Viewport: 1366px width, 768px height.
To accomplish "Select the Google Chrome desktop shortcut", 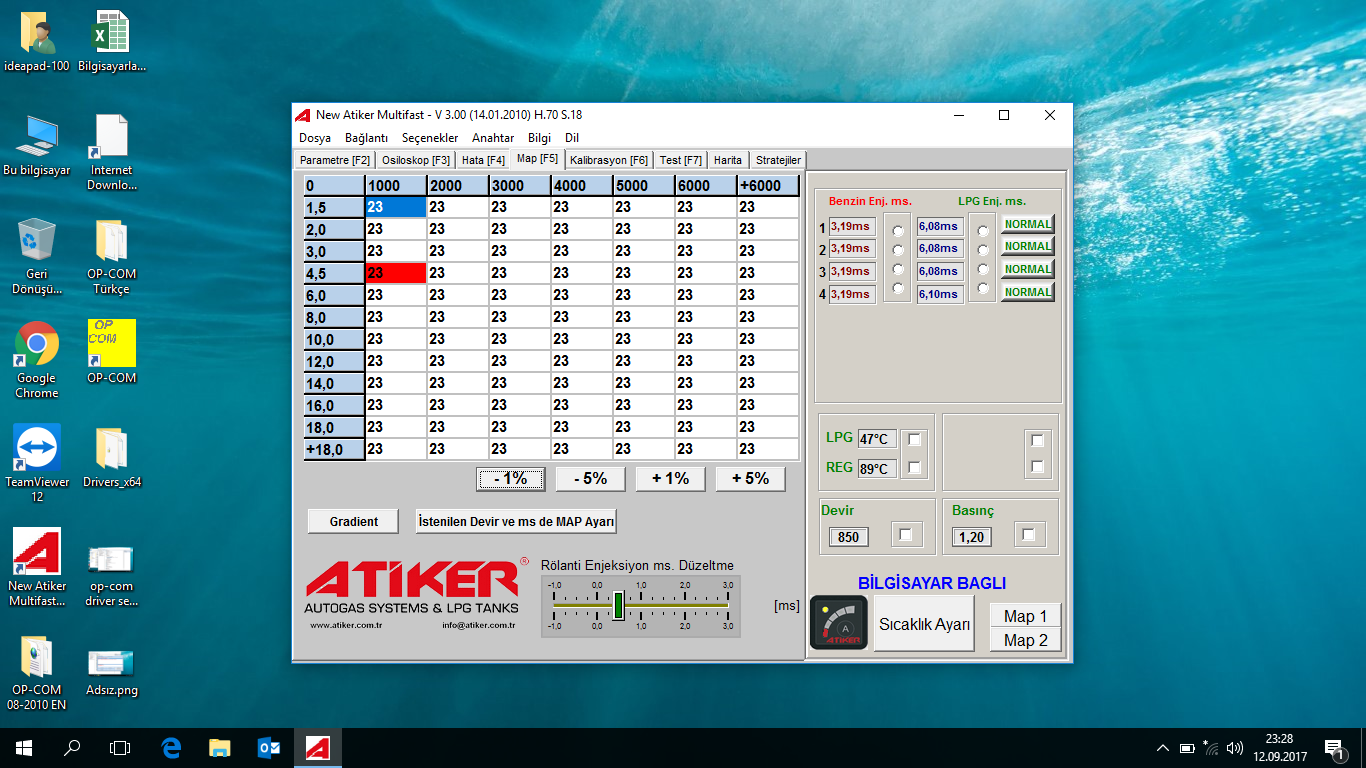I will (37, 344).
